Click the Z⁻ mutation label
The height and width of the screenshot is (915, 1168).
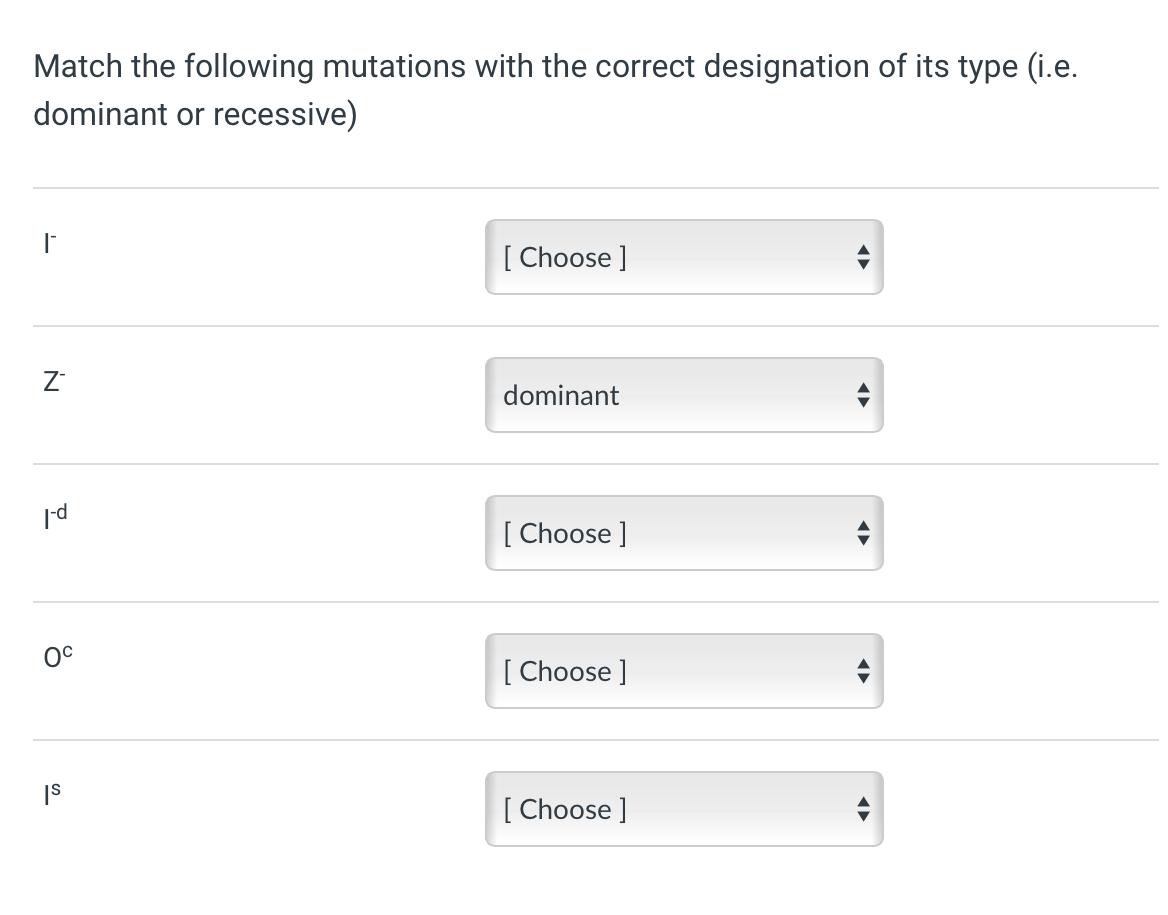click(45, 381)
